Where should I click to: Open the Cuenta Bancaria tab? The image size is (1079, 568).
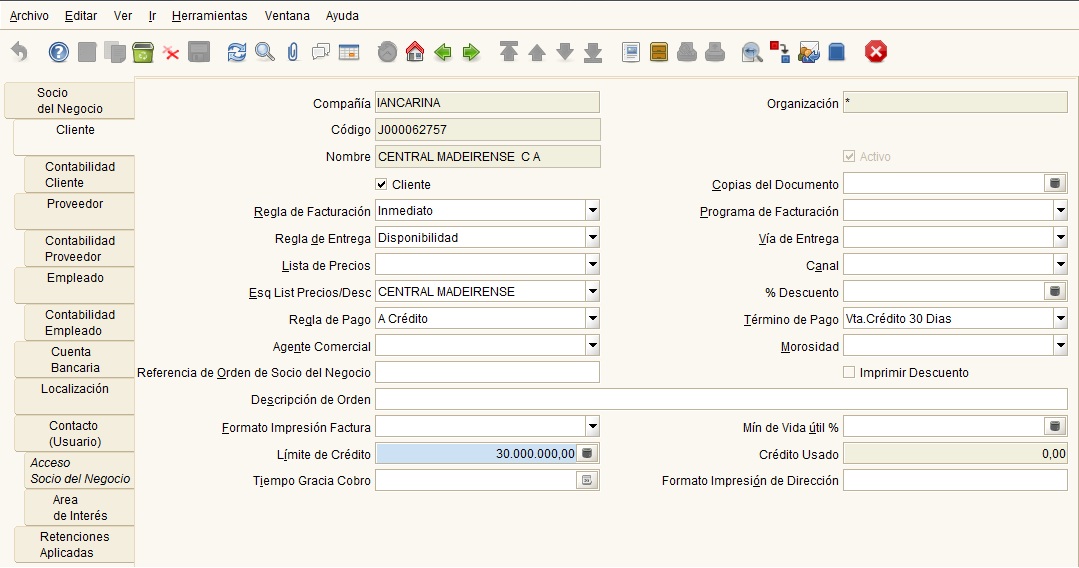click(74, 359)
